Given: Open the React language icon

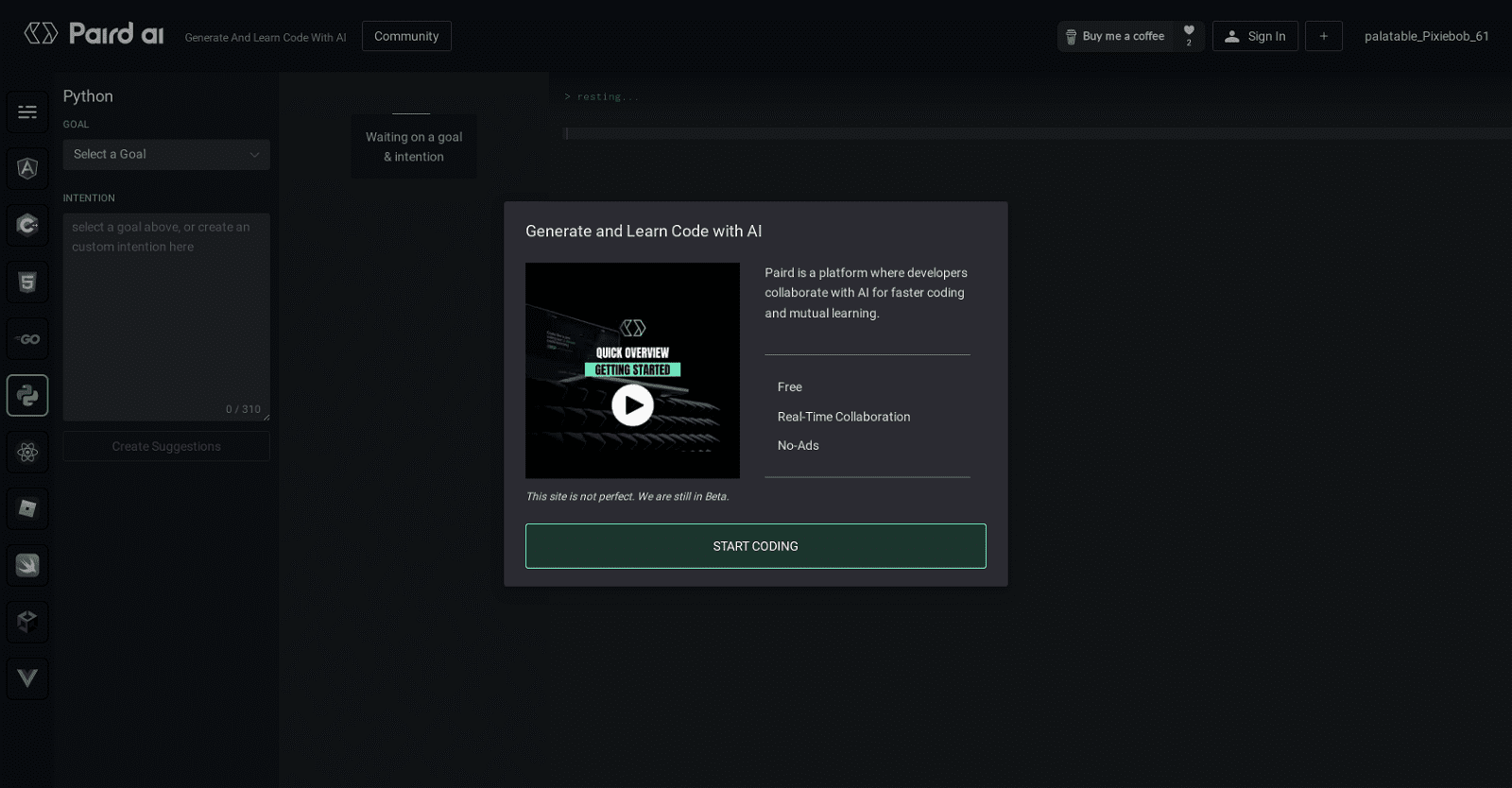Looking at the screenshot, I should point(27,453).
